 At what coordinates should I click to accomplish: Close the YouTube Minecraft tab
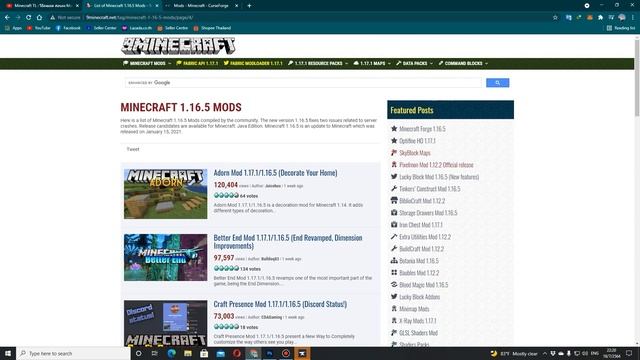click(x=77, y=6)
